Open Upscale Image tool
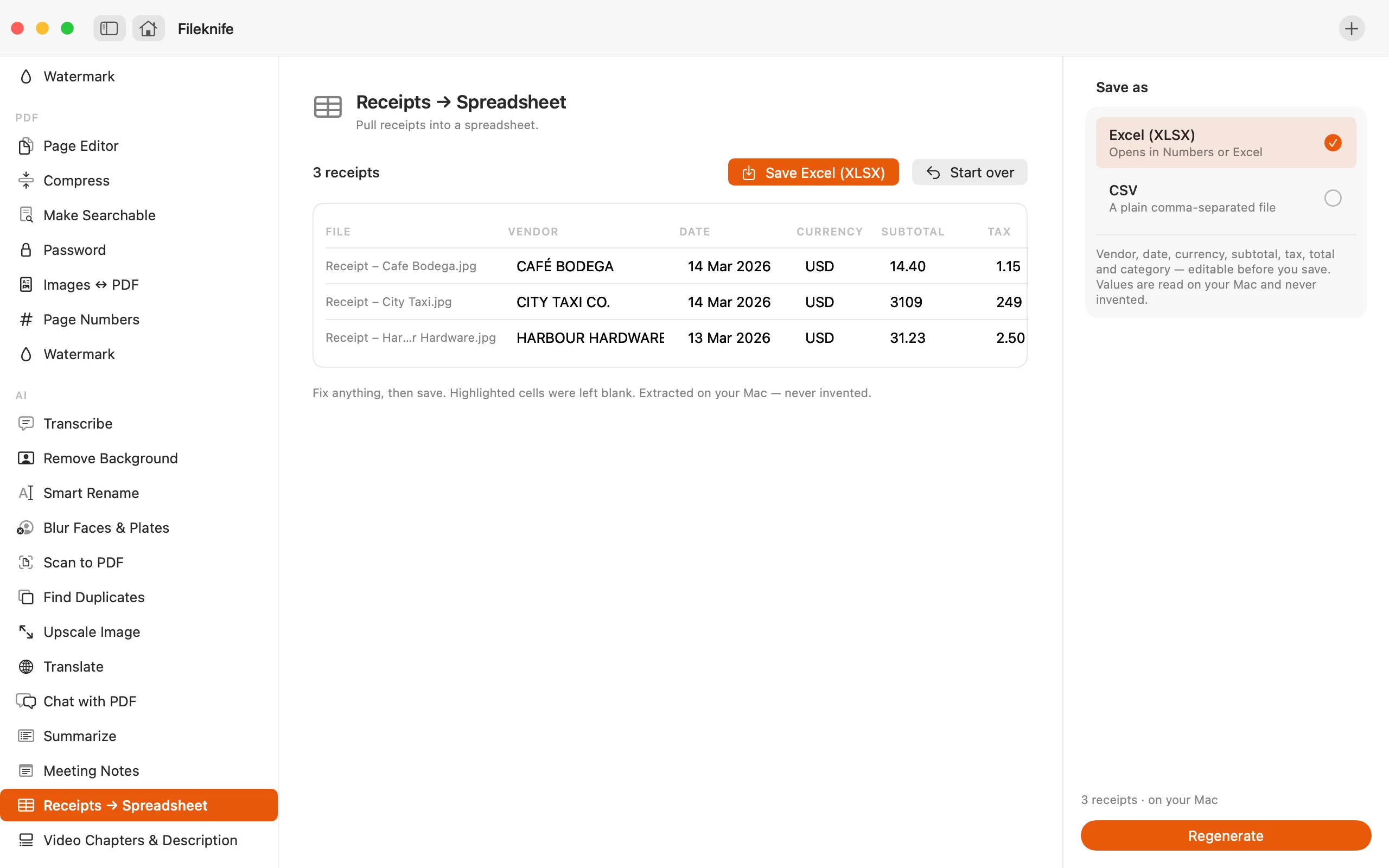 139,632
